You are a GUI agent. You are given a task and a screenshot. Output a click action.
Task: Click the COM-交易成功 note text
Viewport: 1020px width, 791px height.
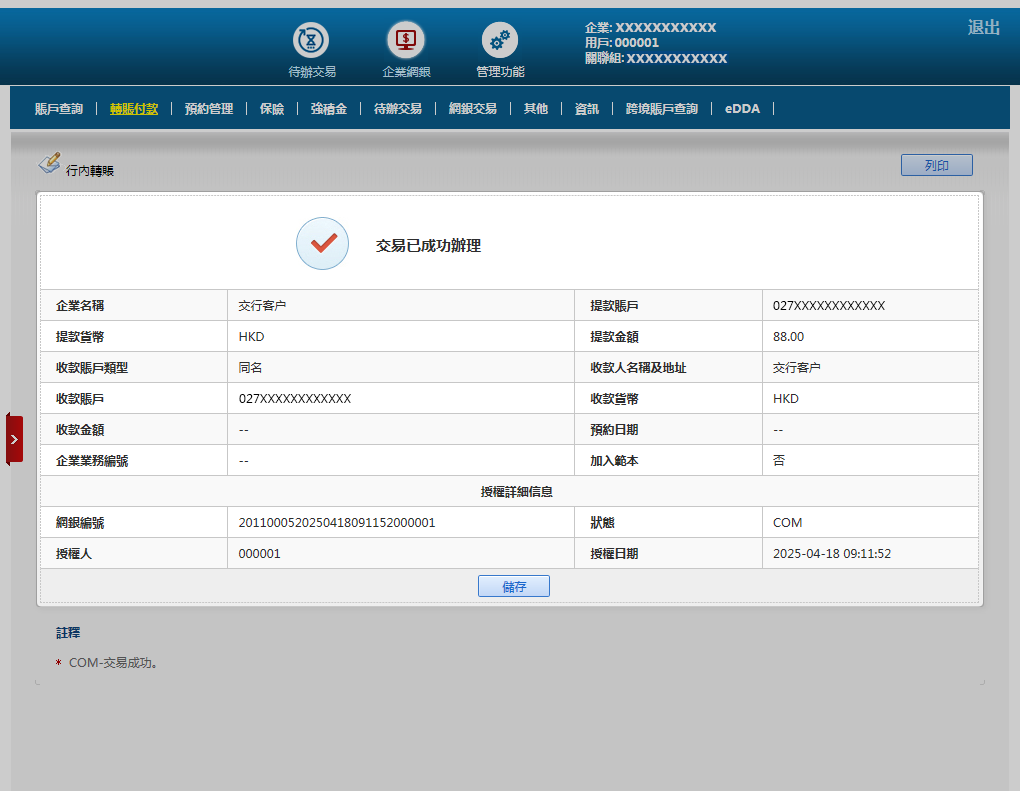coord(113,663)
